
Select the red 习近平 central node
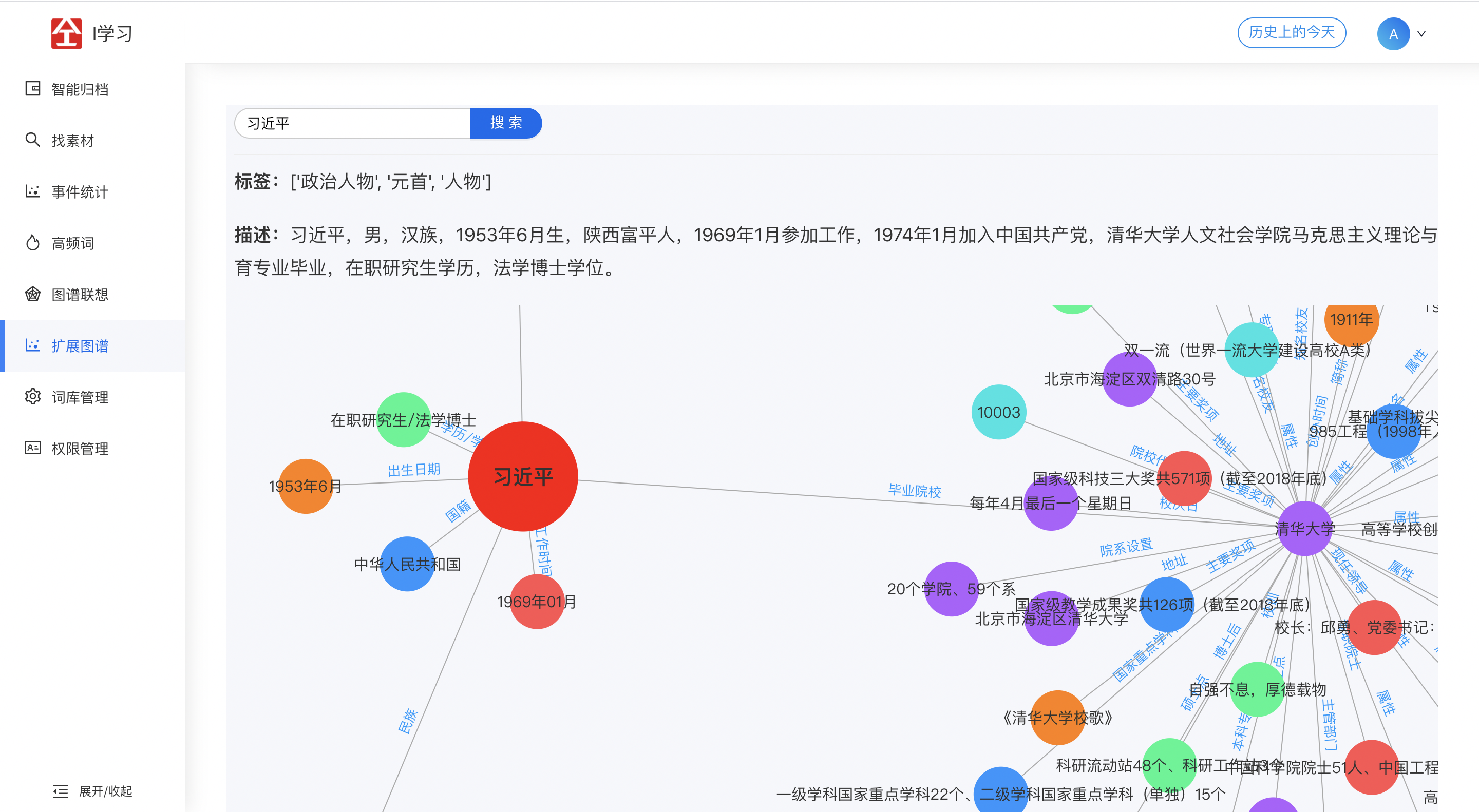[x=522, y=476]
